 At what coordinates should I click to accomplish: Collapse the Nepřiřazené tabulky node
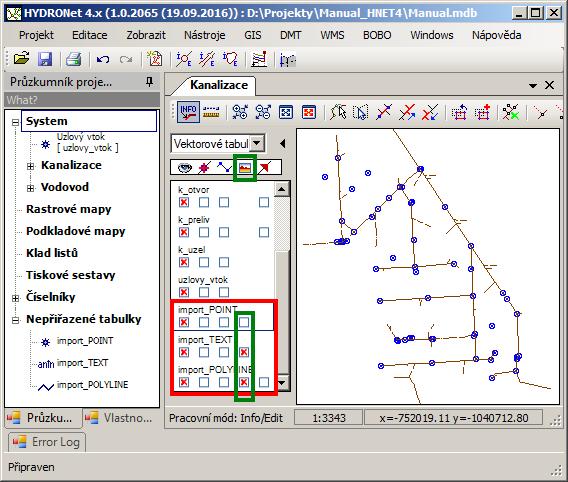click(x=16, y=320)
